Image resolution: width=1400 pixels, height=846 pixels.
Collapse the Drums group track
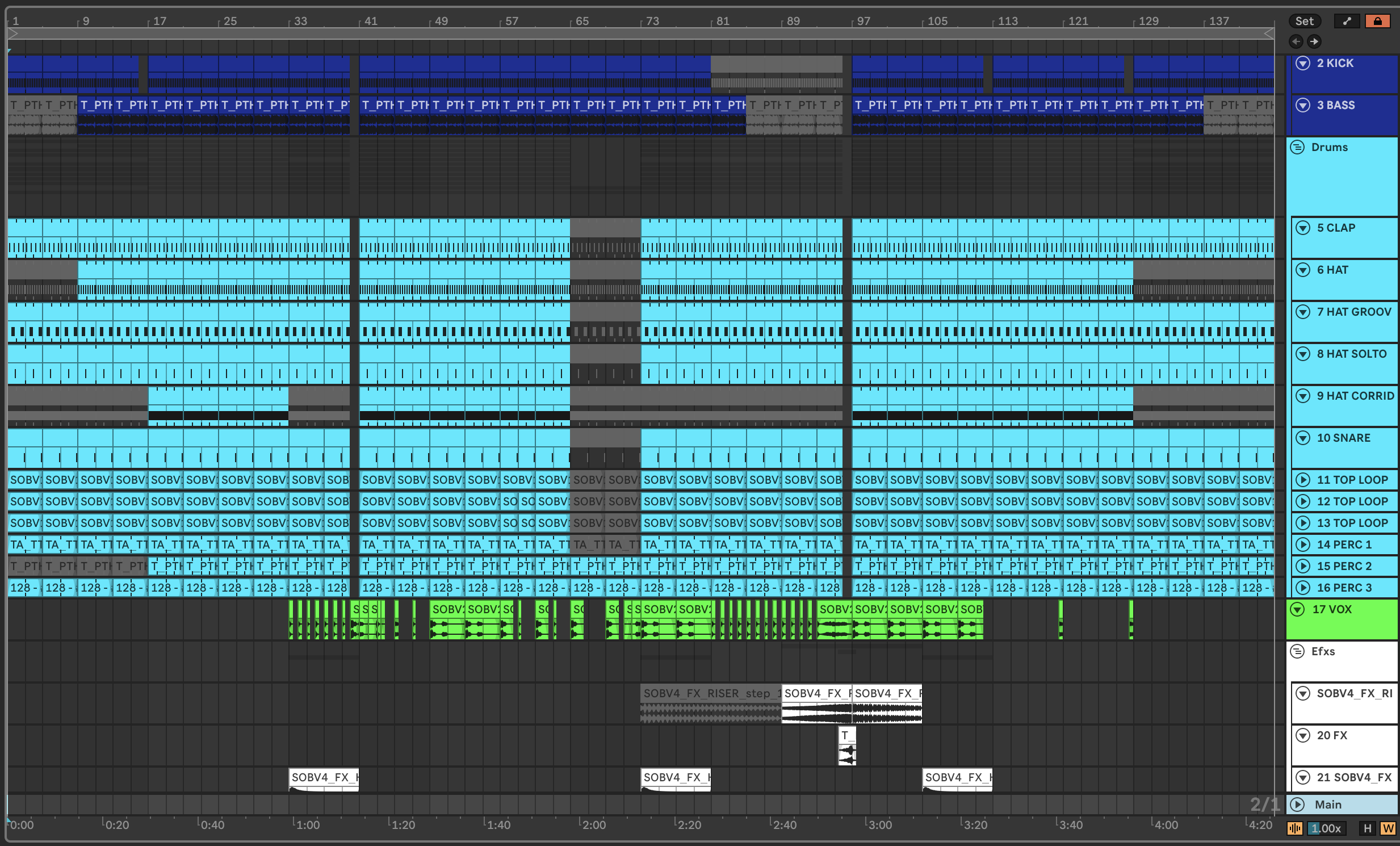(x=1297, y=147)
